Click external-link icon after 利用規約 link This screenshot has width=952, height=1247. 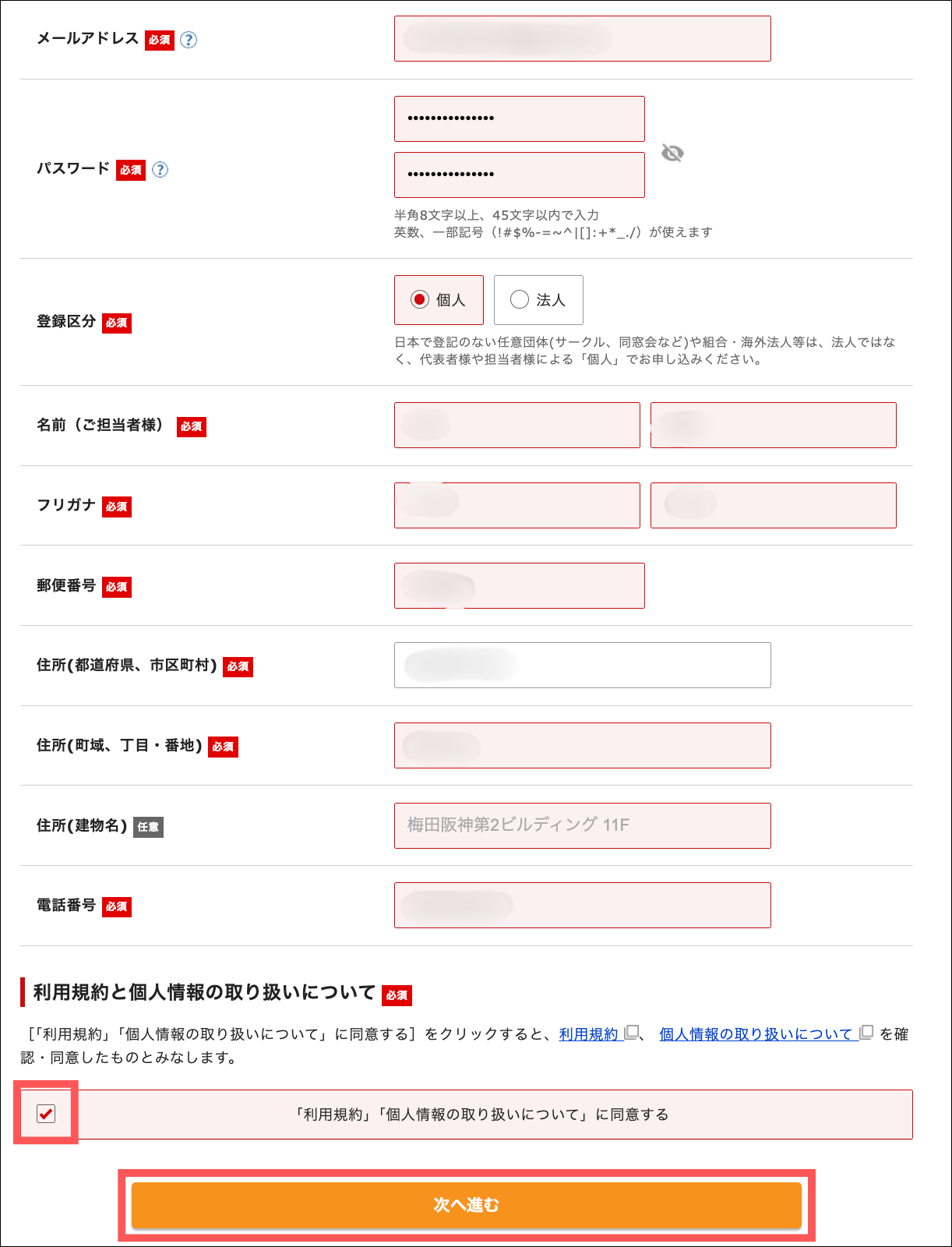(632, 1033)
